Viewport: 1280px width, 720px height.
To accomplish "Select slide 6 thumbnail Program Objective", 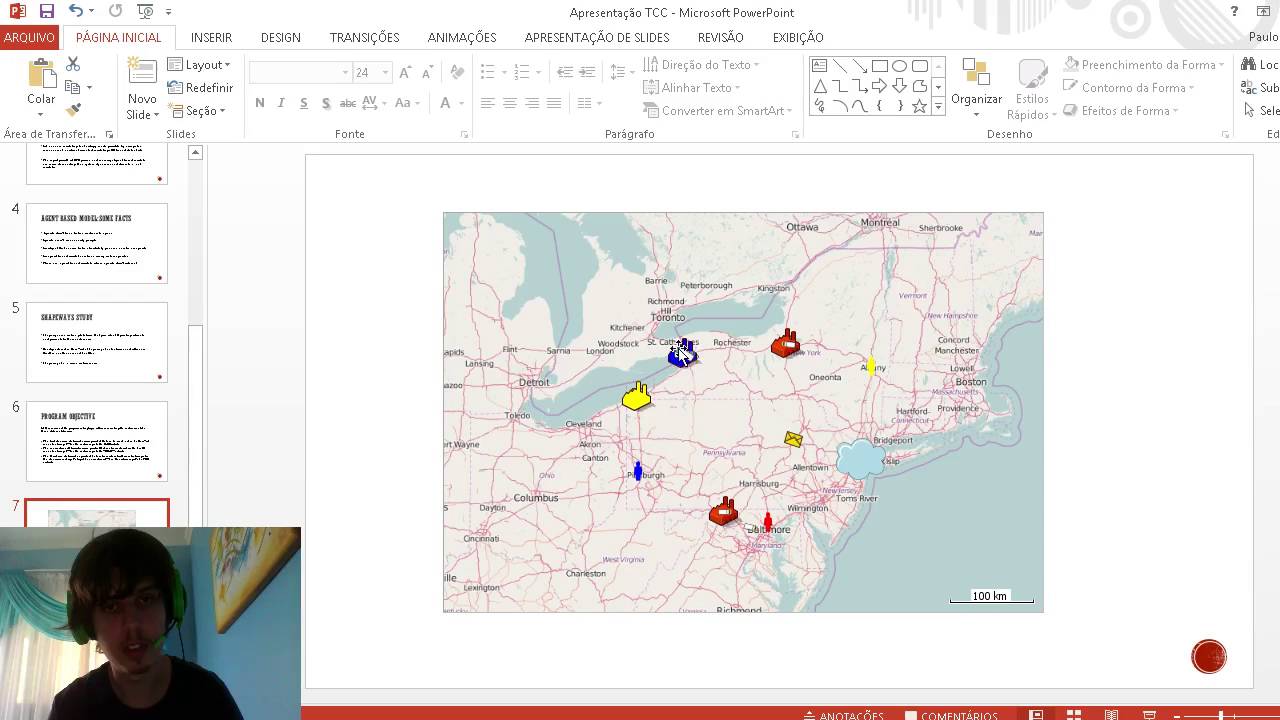I will (97, 441).
